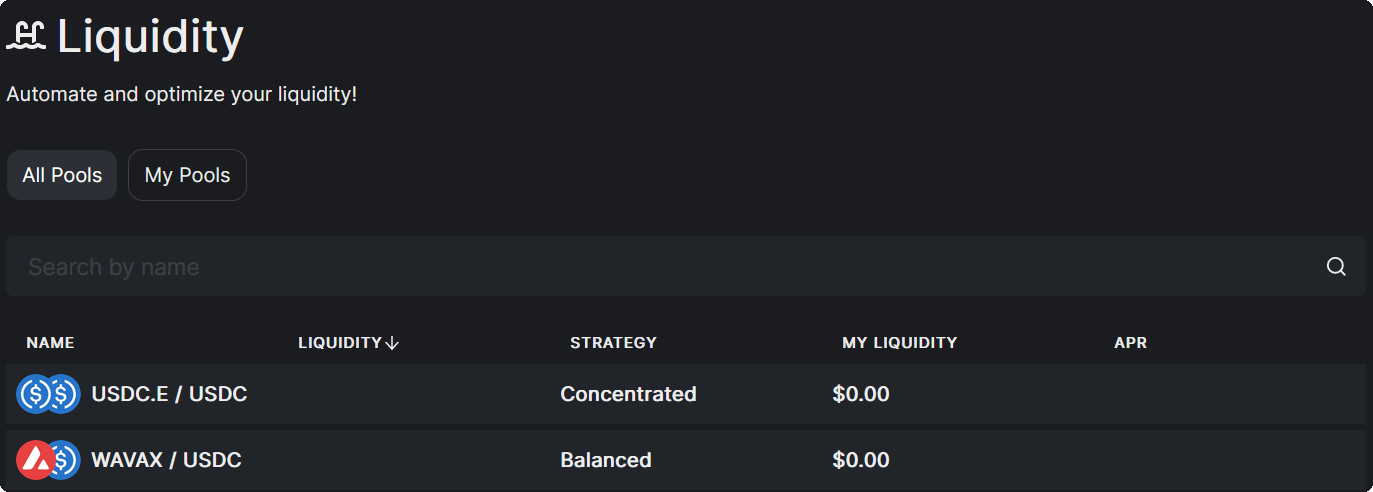Click the APR column header

coord(1130,343)
